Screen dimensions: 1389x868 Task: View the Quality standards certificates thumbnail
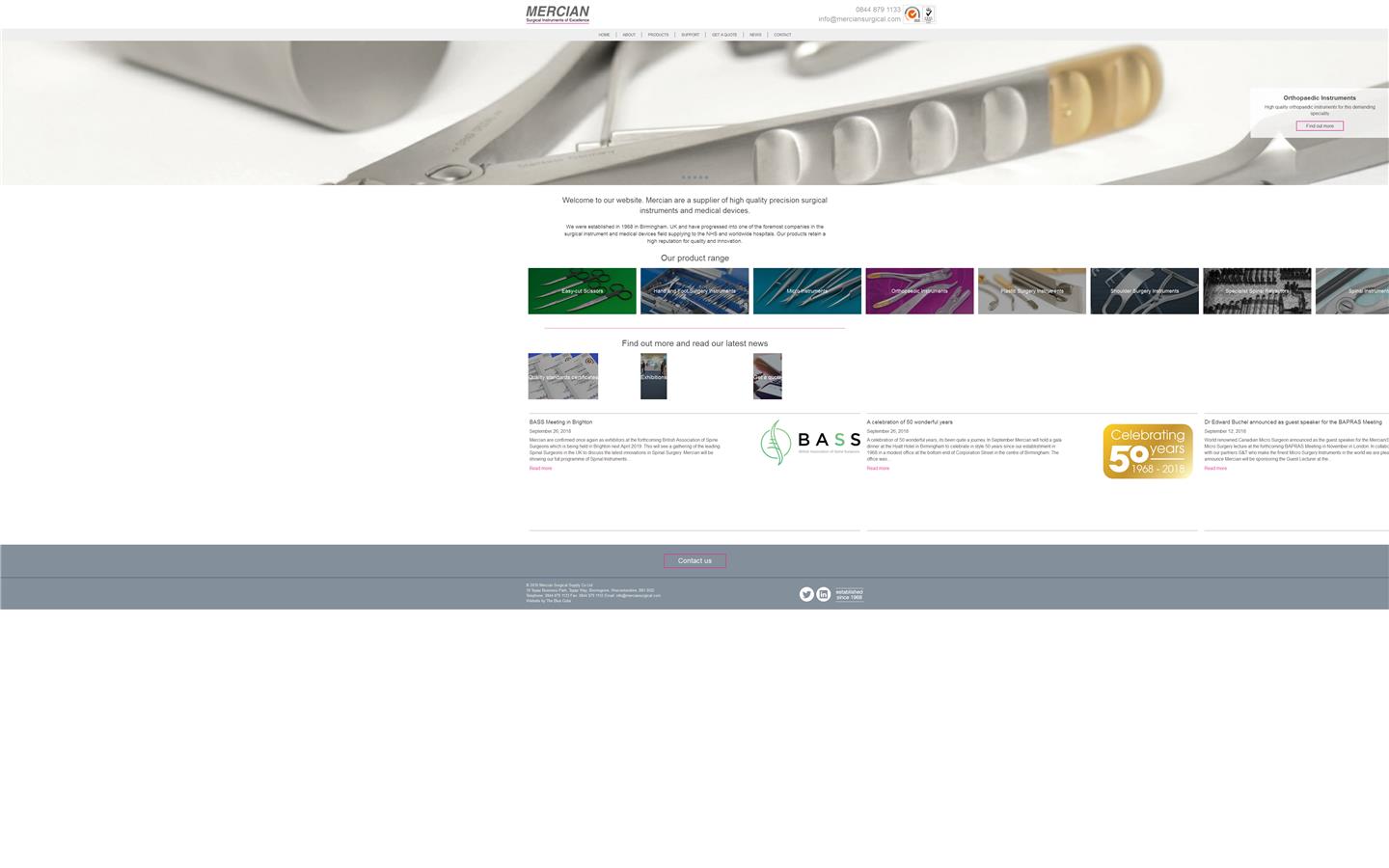[562, 376]
